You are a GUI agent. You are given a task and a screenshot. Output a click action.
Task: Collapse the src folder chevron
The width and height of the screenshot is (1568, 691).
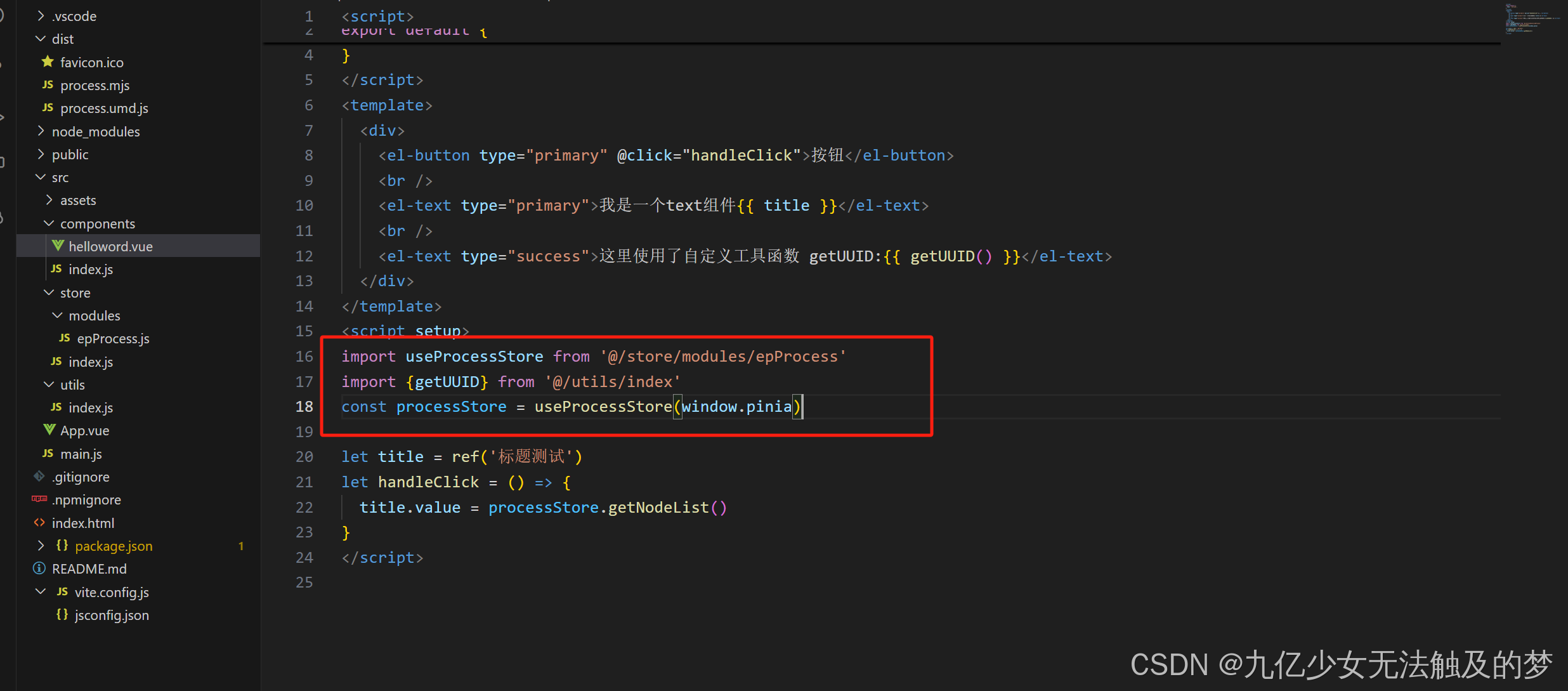coord(41,177)
